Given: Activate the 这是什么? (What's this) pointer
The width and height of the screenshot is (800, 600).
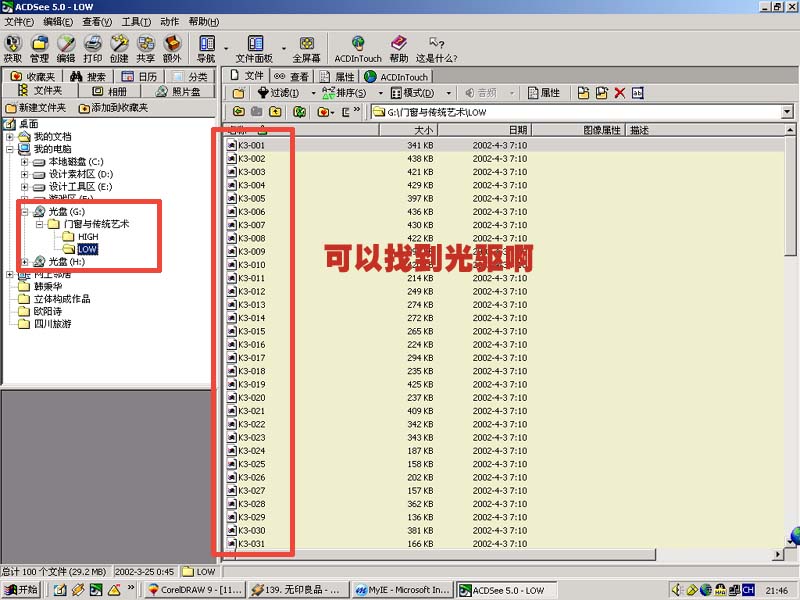Looking at the screenshot, I should (436, 48).
